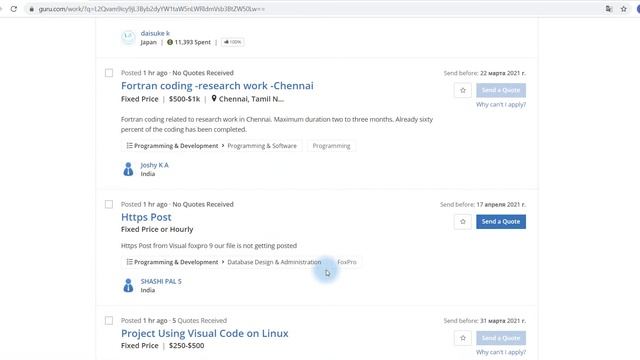The image size is (640, 360).
Task: Reload the page with the refresh icon
Action: [14, 9]
